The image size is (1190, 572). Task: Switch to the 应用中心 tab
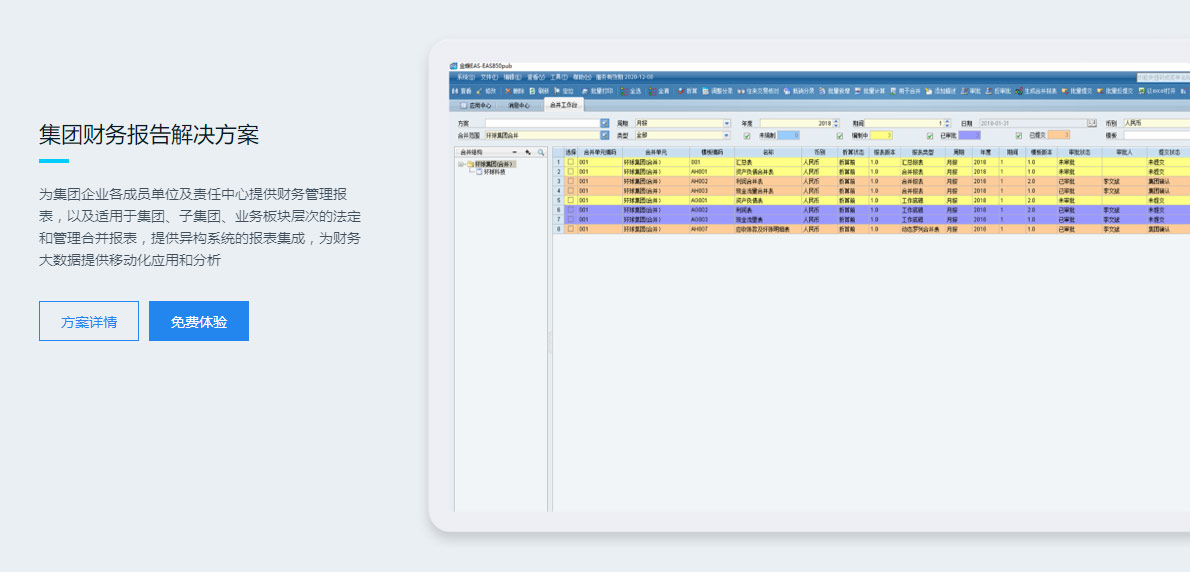476,105
